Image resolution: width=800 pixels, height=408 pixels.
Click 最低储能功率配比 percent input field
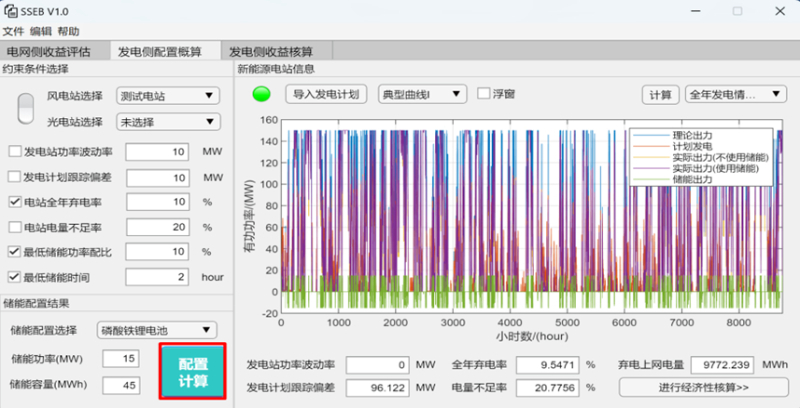tap(157, 252)
